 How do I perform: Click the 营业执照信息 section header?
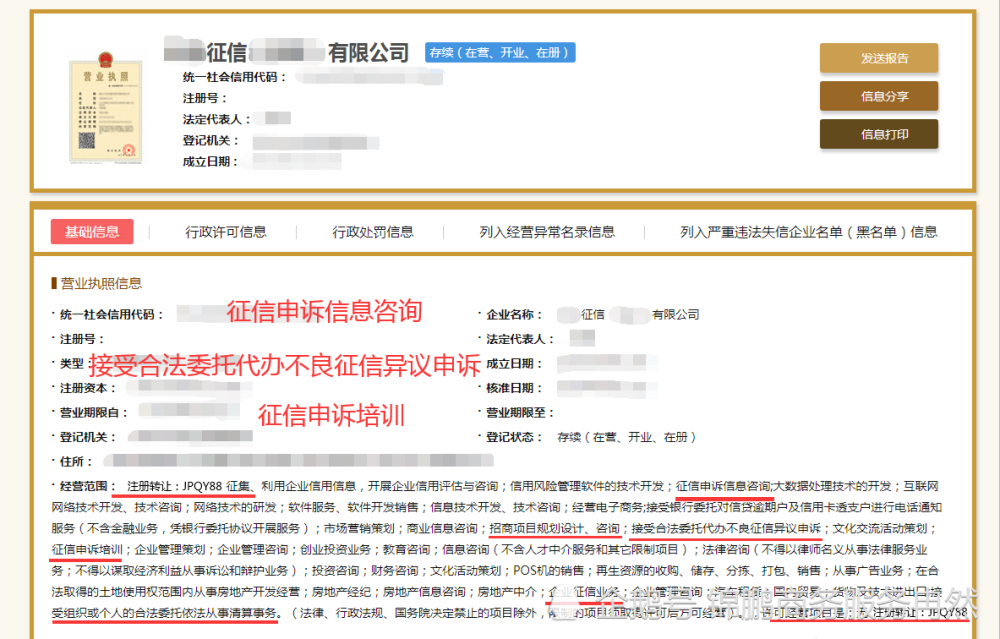pos(101,282)
